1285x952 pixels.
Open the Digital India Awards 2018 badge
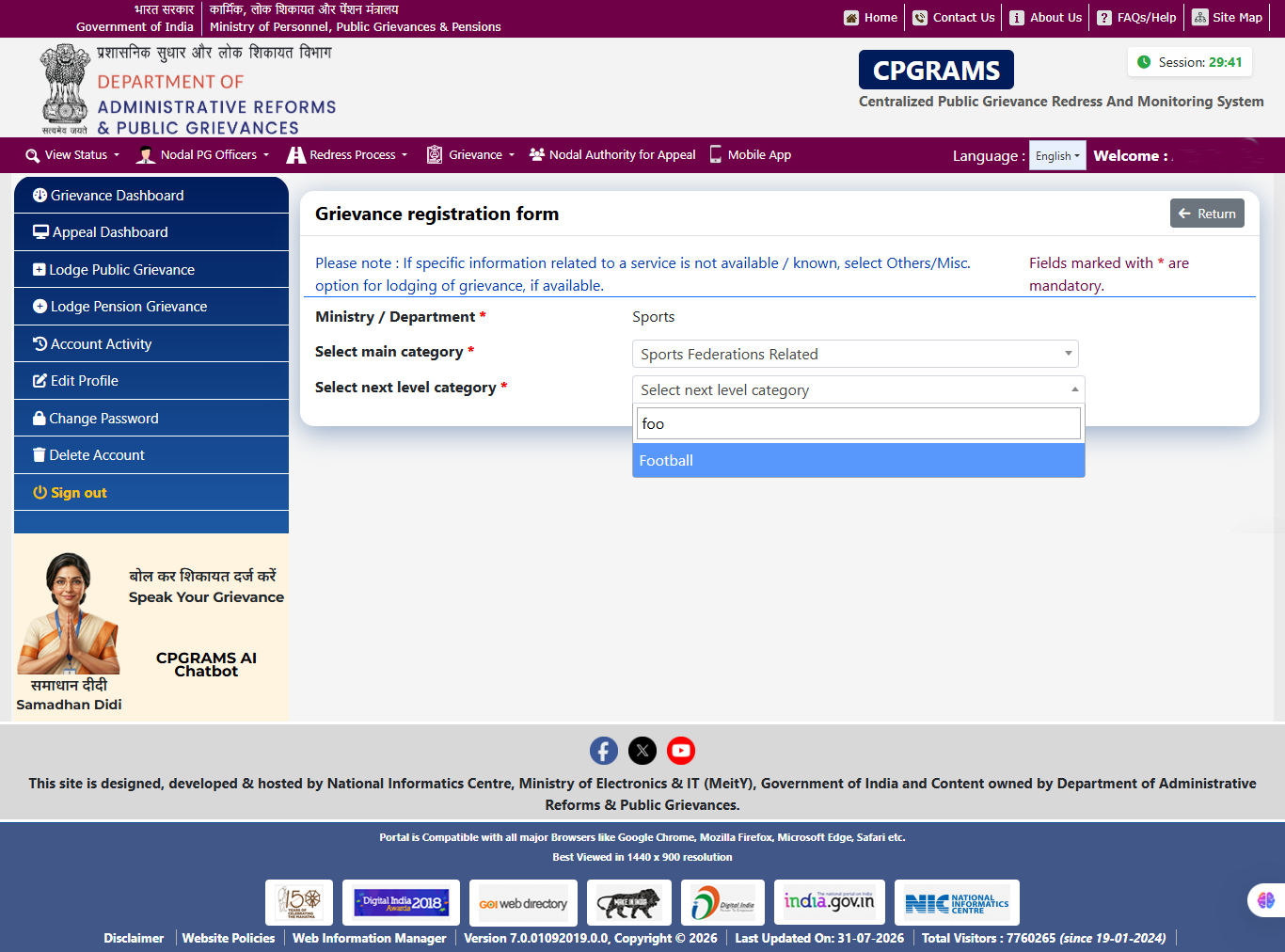[401, 903]
